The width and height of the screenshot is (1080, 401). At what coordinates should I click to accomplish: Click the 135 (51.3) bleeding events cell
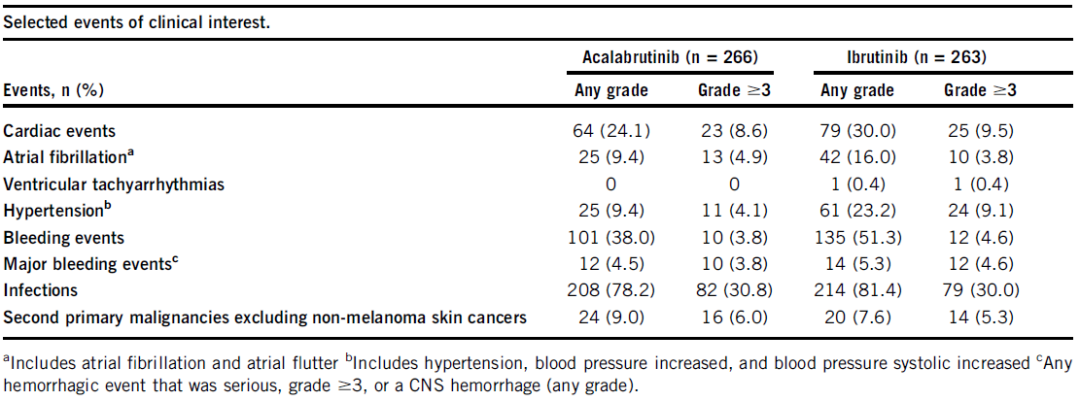(x=856, y=238)
